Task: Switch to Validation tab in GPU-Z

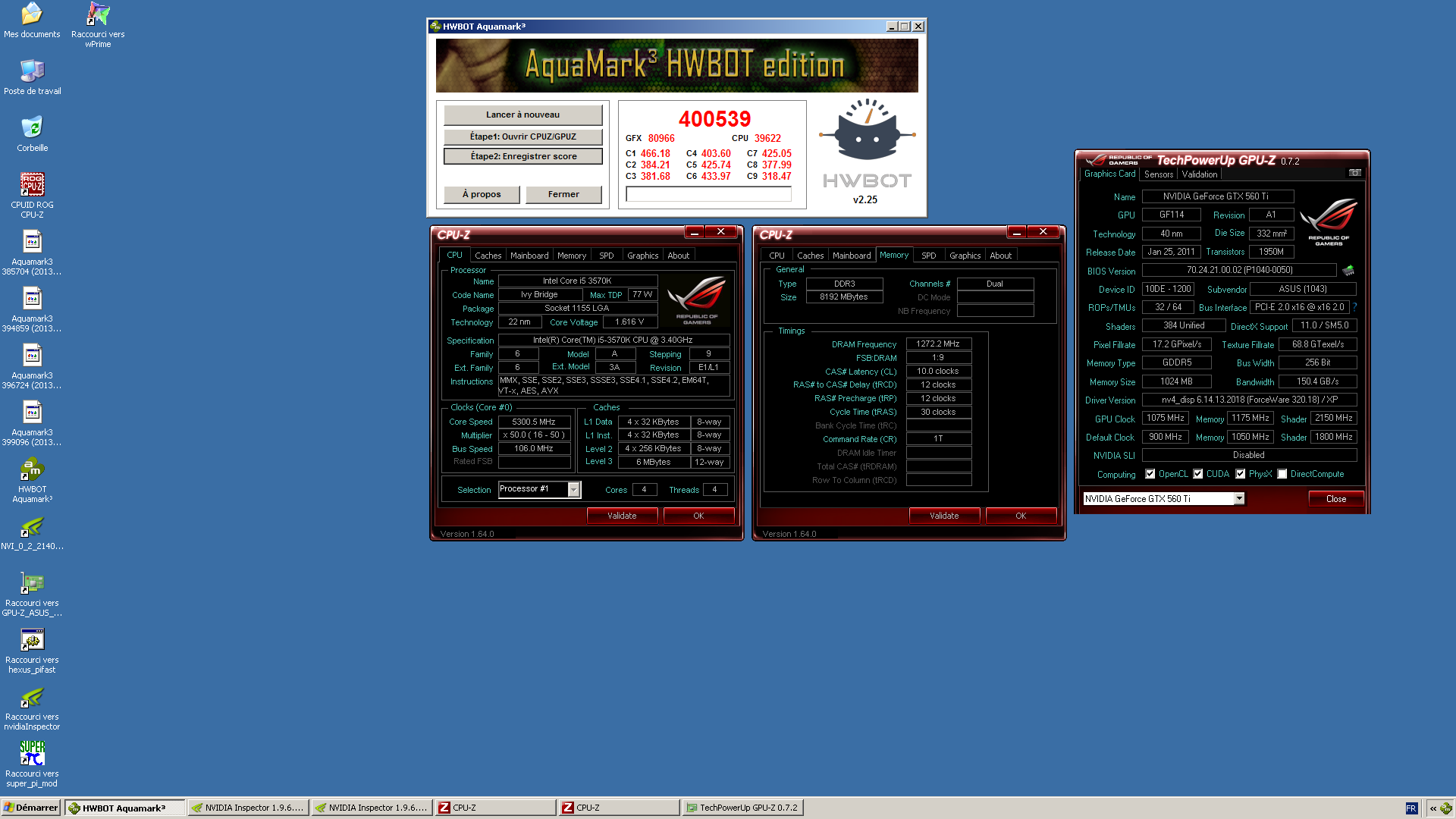Action: pyautogui.click(x=1200, y=174)
